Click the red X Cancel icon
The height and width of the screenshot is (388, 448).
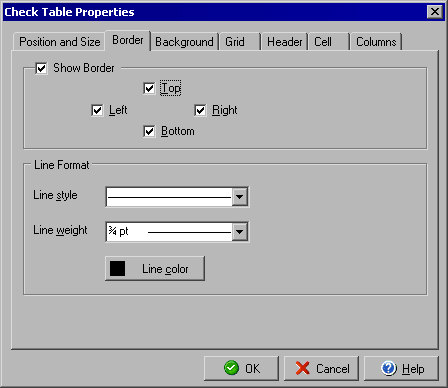pos(302,368)
